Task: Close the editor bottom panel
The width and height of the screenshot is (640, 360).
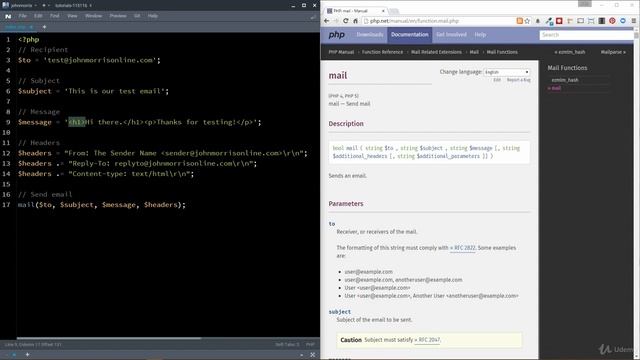Action: tap(313, 355)
